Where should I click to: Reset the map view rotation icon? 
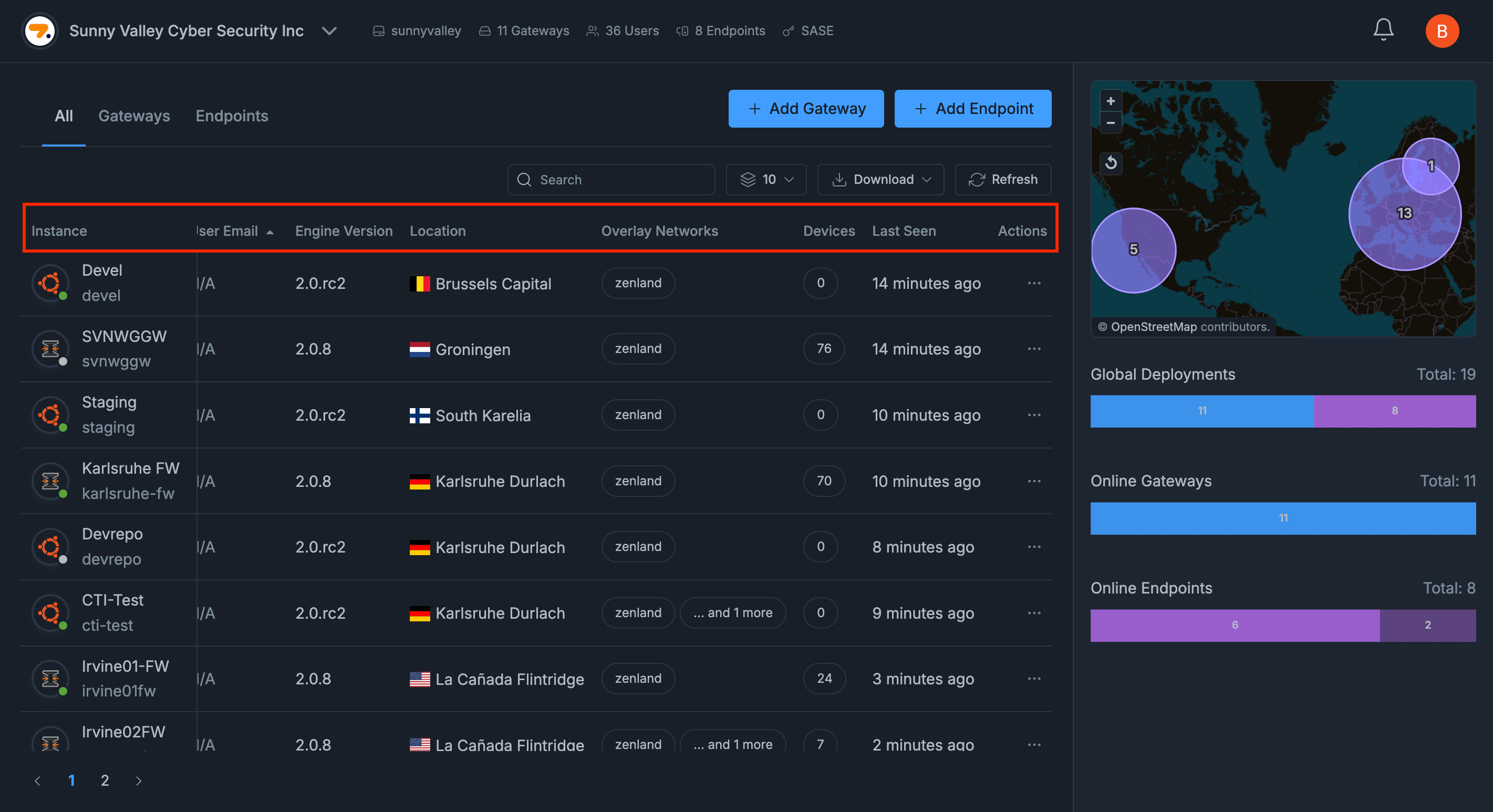tap(1110, 163)
